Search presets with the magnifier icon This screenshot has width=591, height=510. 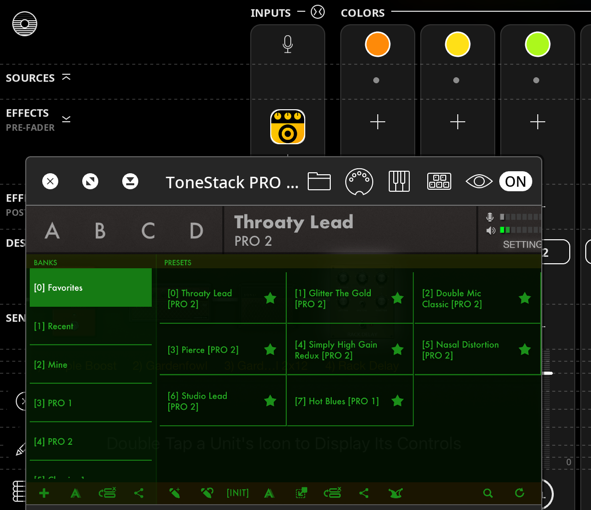(x=488, y=493)
